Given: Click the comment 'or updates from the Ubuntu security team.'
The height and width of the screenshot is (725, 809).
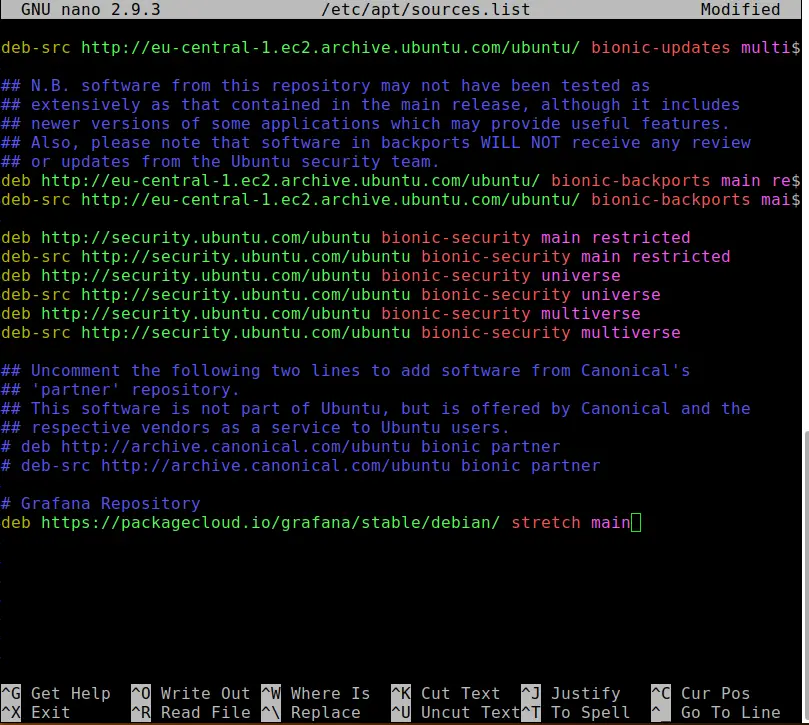Looking at the screenshot, I should coord(220,162).
